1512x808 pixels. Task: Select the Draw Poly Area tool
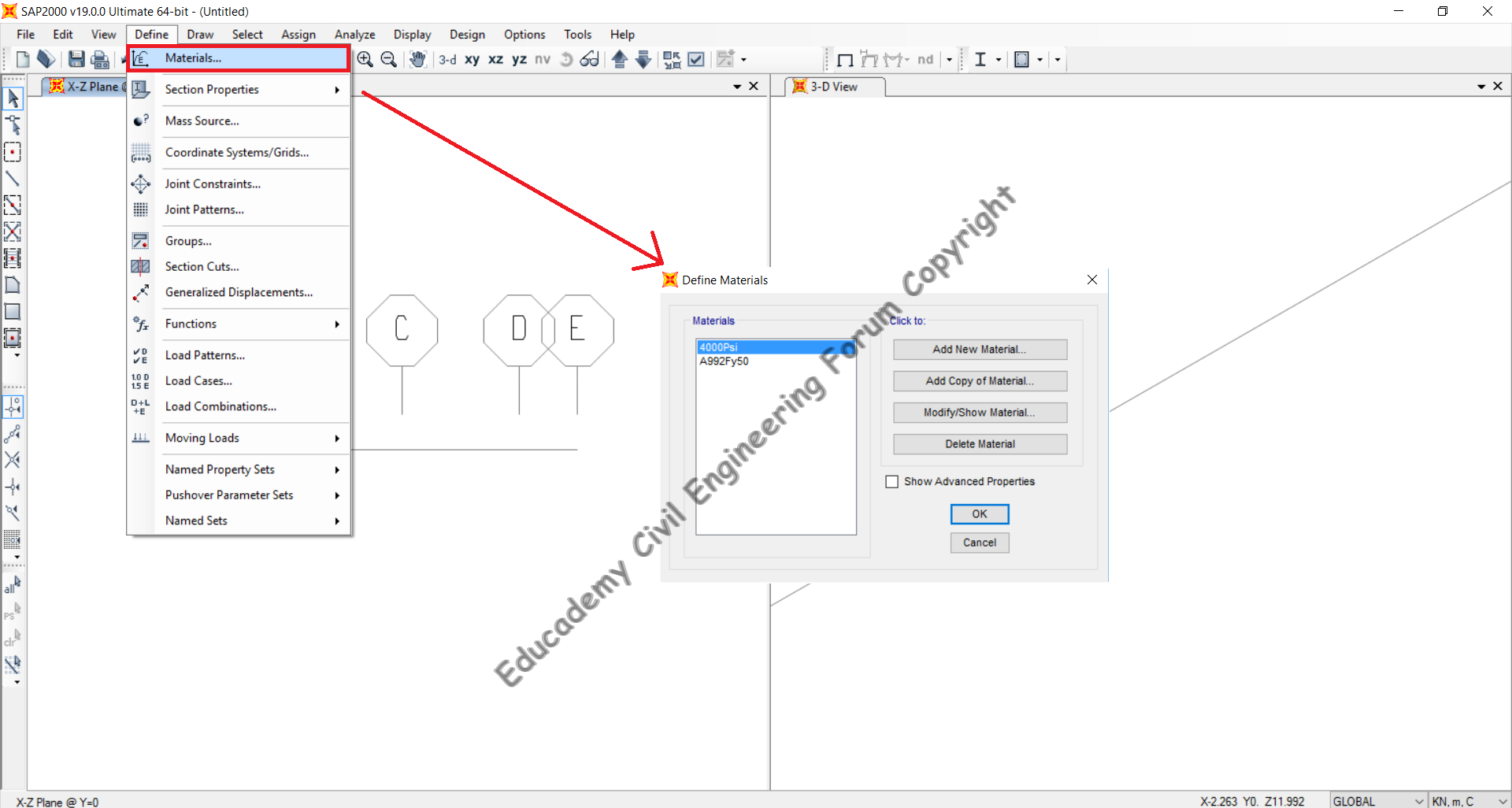click(x=13, y=284)
